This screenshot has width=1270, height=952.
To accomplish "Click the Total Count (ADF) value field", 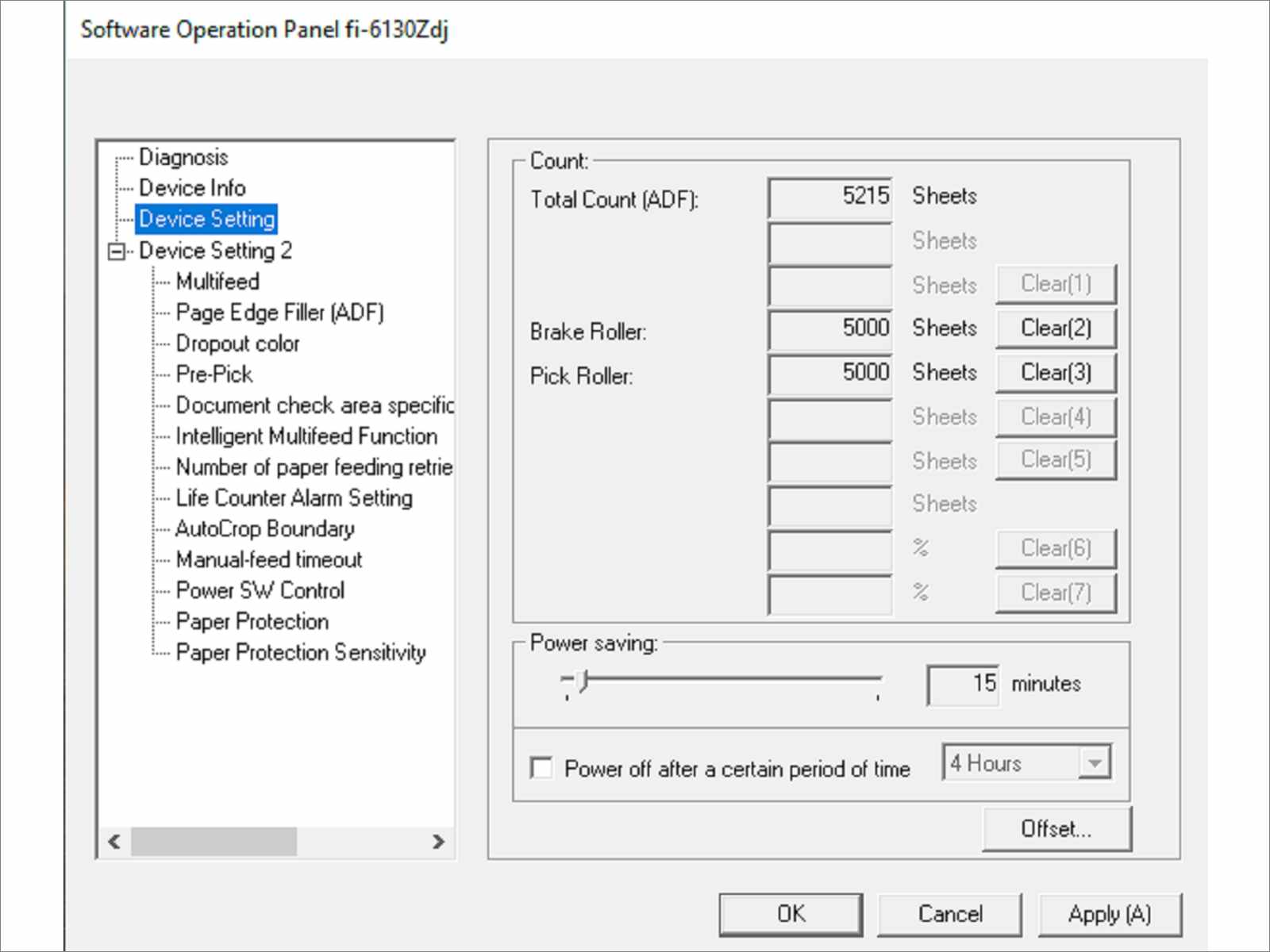I will coord(830,198).
